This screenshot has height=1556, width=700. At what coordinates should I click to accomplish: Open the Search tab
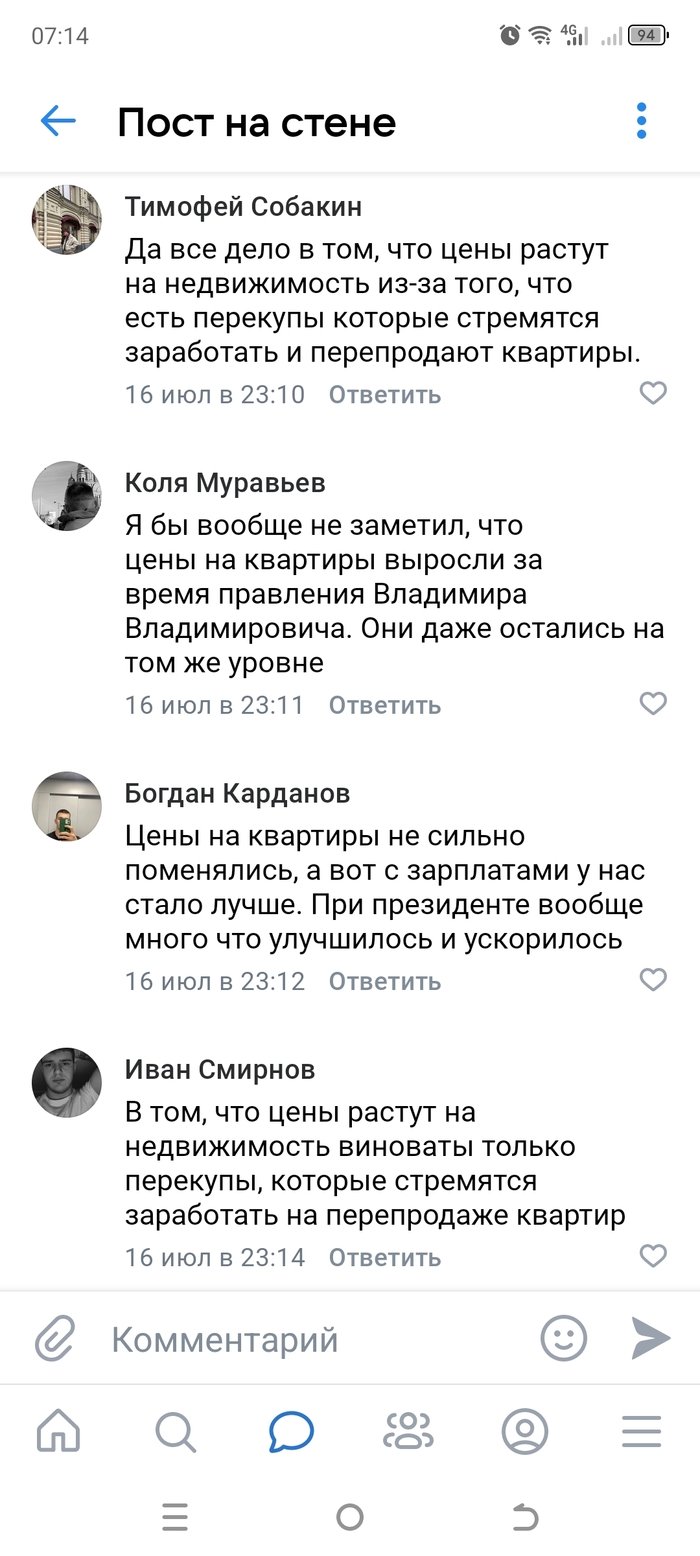point(175,1432)
